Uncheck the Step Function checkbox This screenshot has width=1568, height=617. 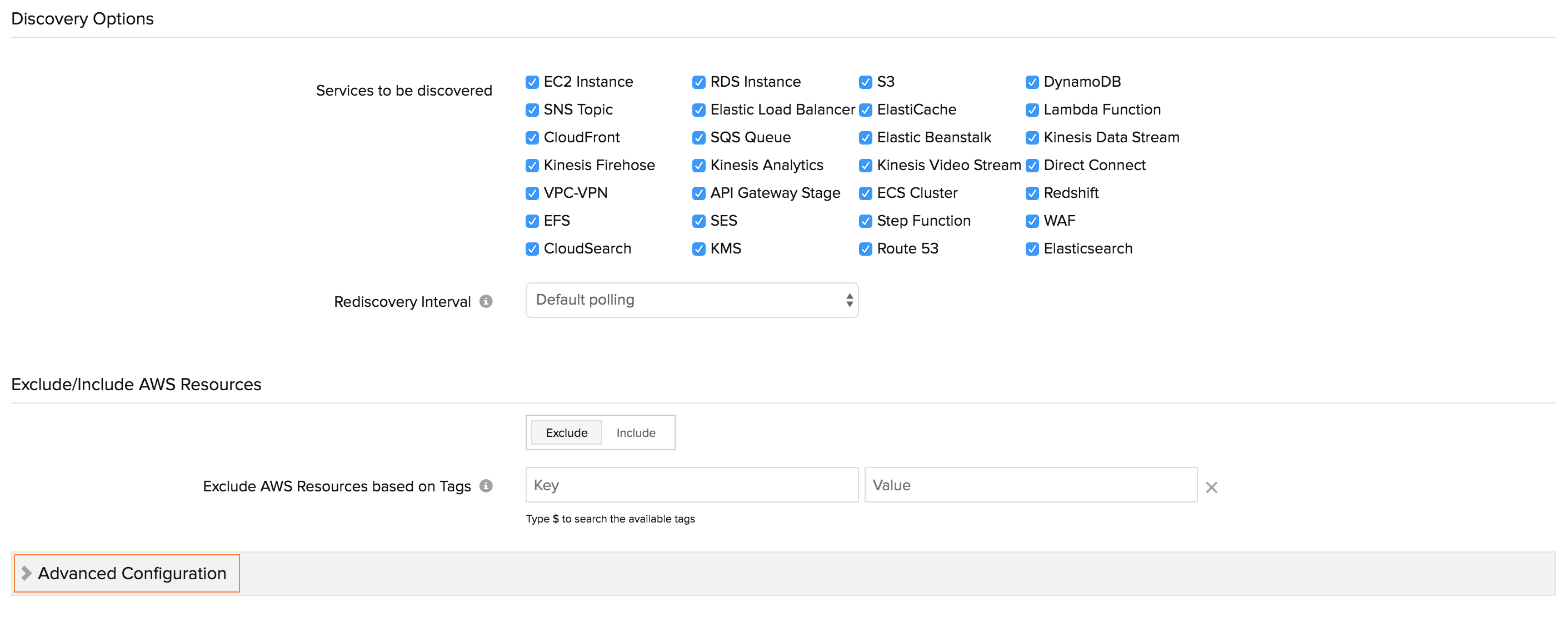[x=866, y=221]
